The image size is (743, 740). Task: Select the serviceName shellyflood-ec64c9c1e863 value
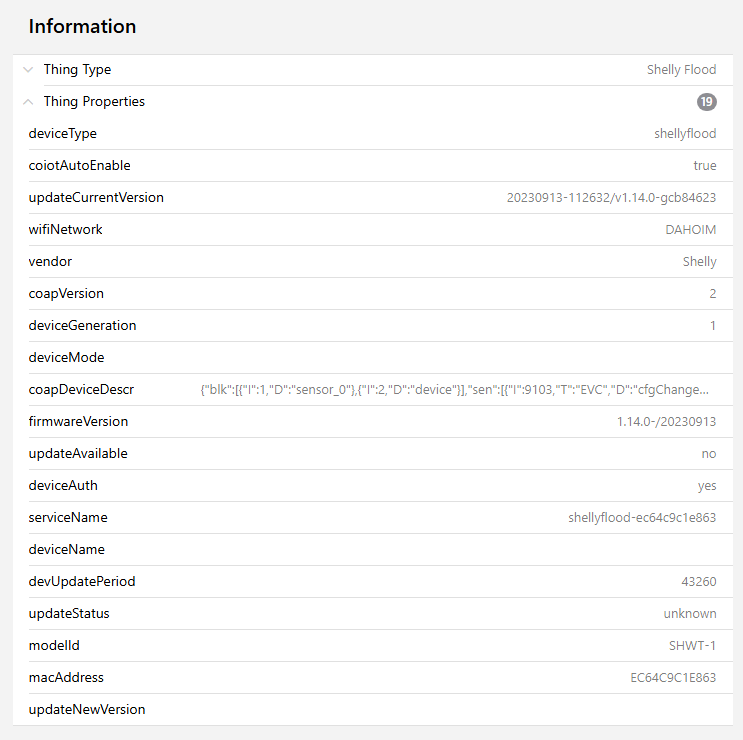coord(642,518)
